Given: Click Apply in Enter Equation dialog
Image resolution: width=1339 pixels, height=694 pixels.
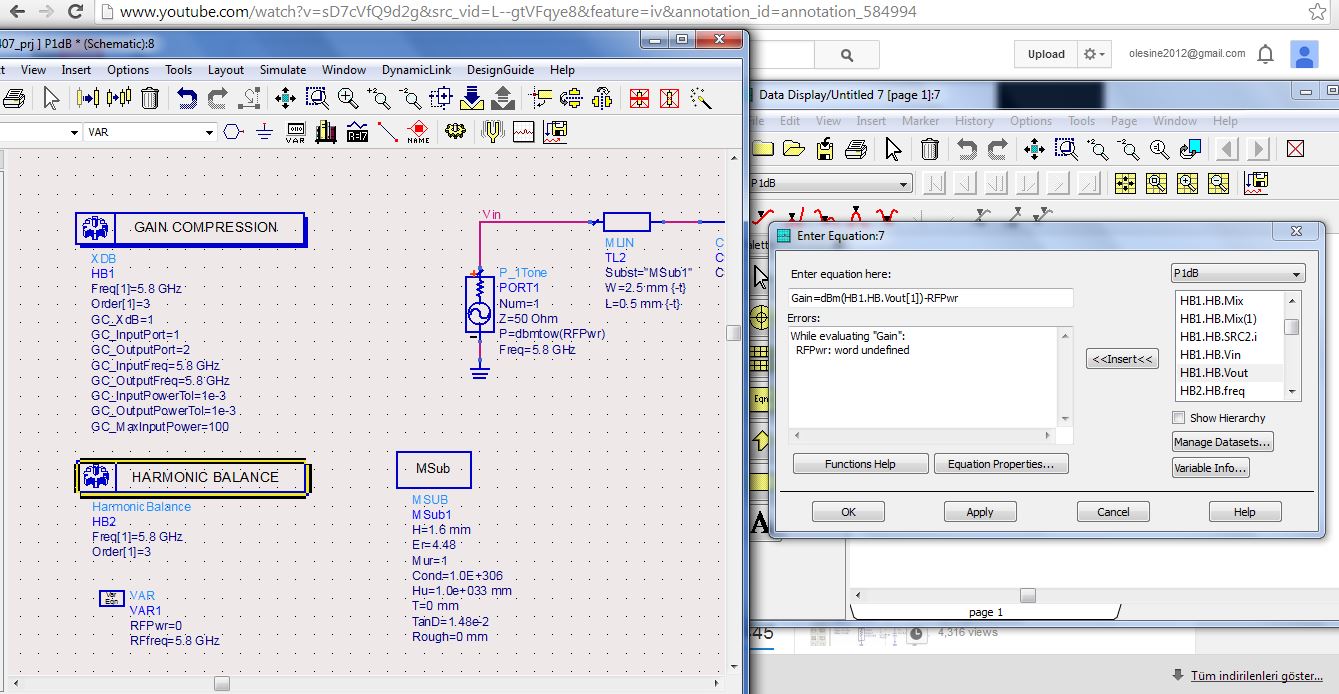Looking at the screenshot, I should tap(980, 512).
